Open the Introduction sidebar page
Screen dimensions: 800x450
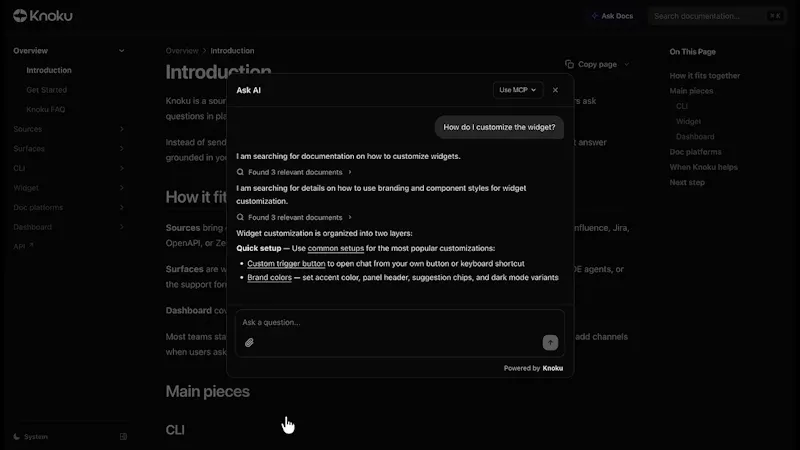(x=49, y=70)
